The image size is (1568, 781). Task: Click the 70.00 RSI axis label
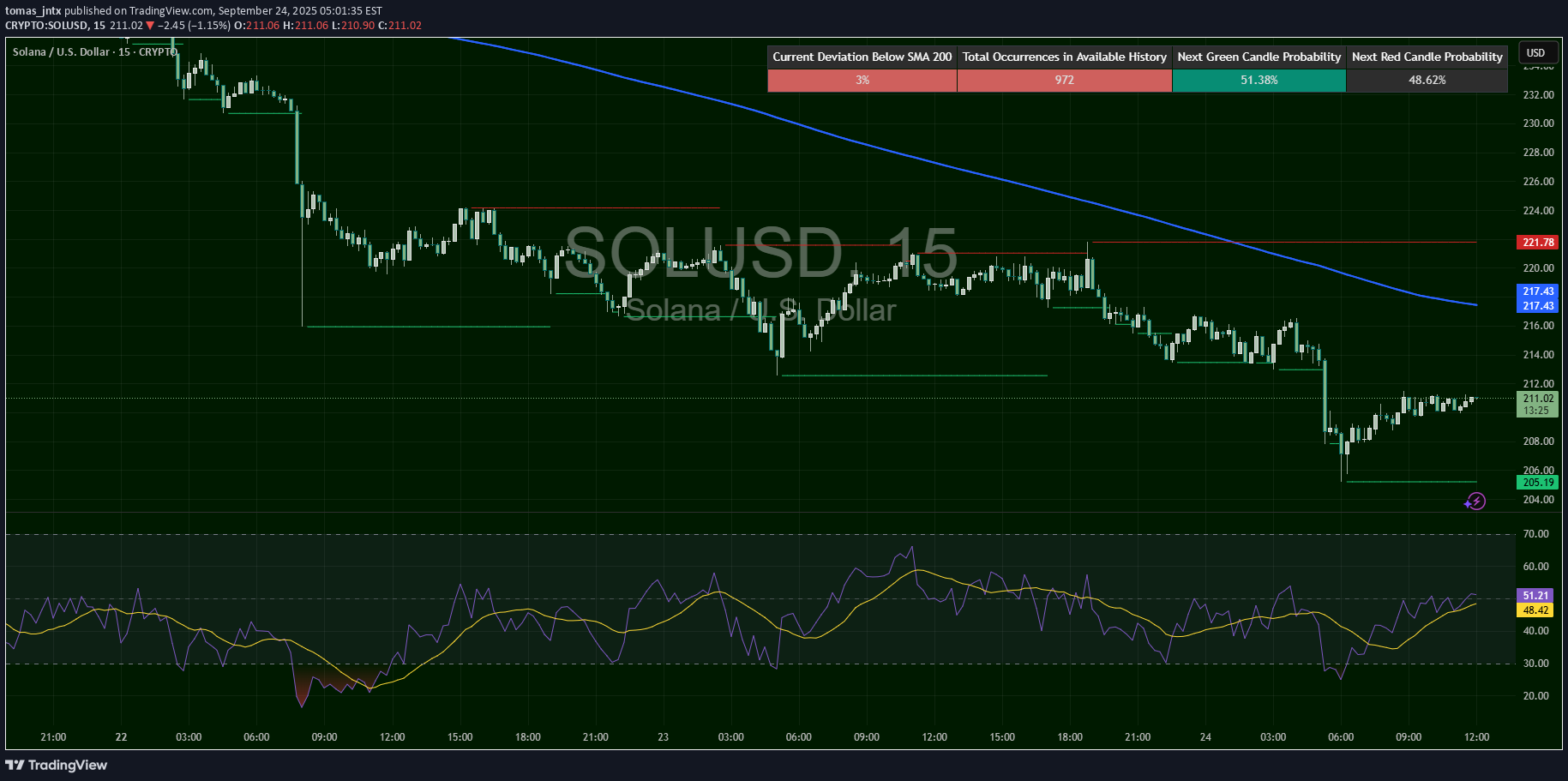(1535, 534)
